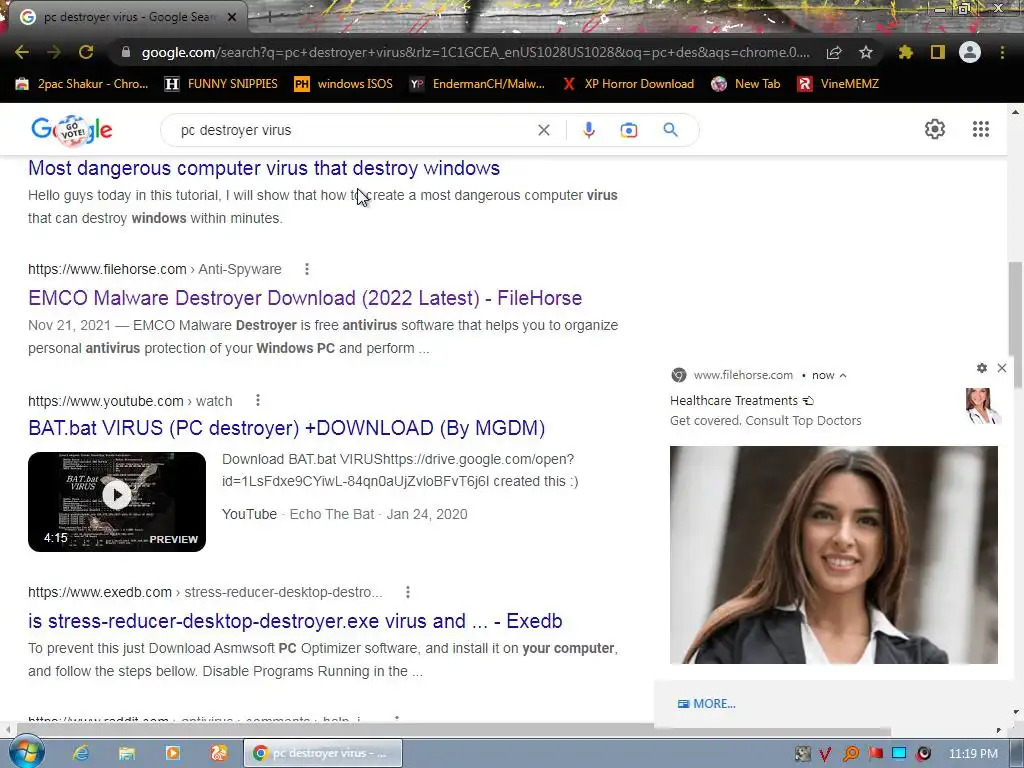Click the orange magnifier tray icon
This screenshot has height=768, width=1024.
pyautogui.click(x=850, y=754)
